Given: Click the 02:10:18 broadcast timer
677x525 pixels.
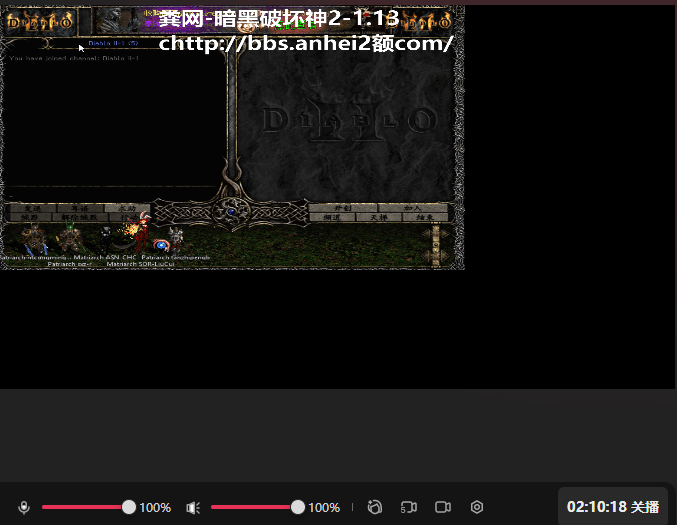Looking at the screenshot, I should [597, 507].
